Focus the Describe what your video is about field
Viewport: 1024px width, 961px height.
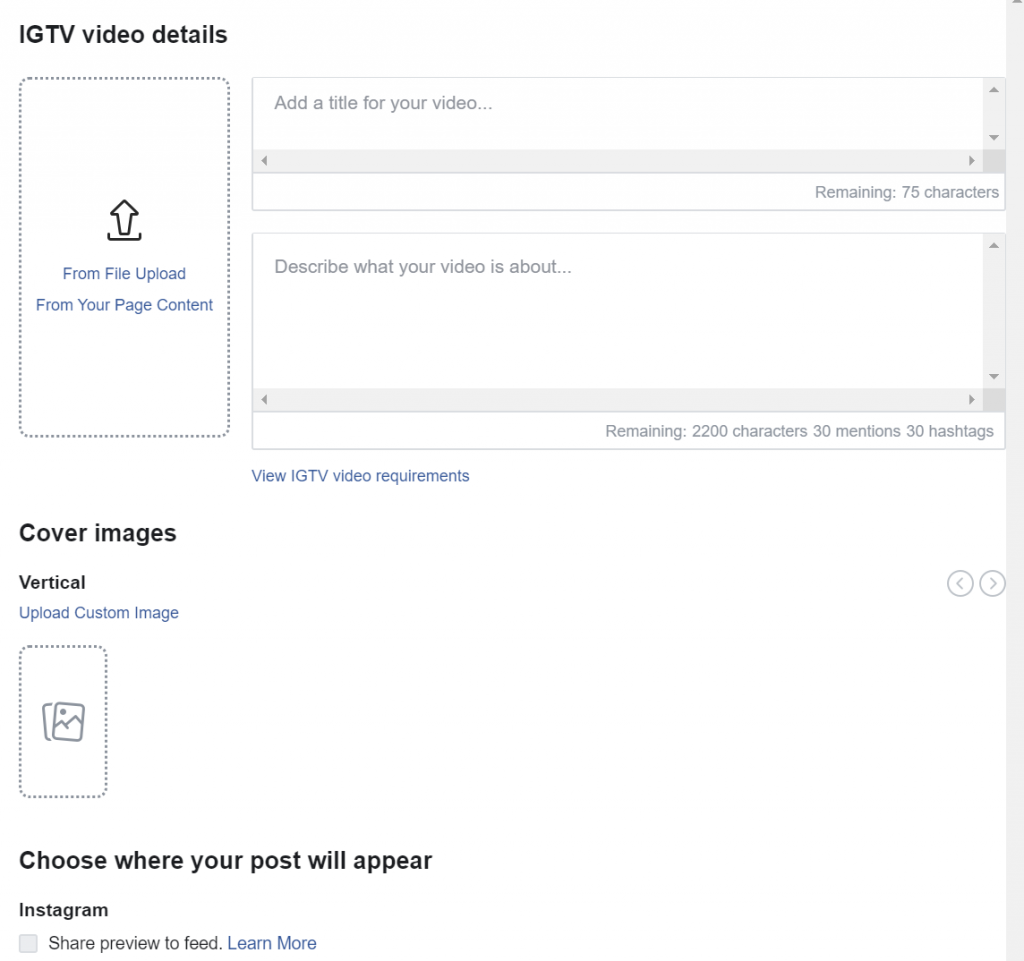click(x=618, y=311)
